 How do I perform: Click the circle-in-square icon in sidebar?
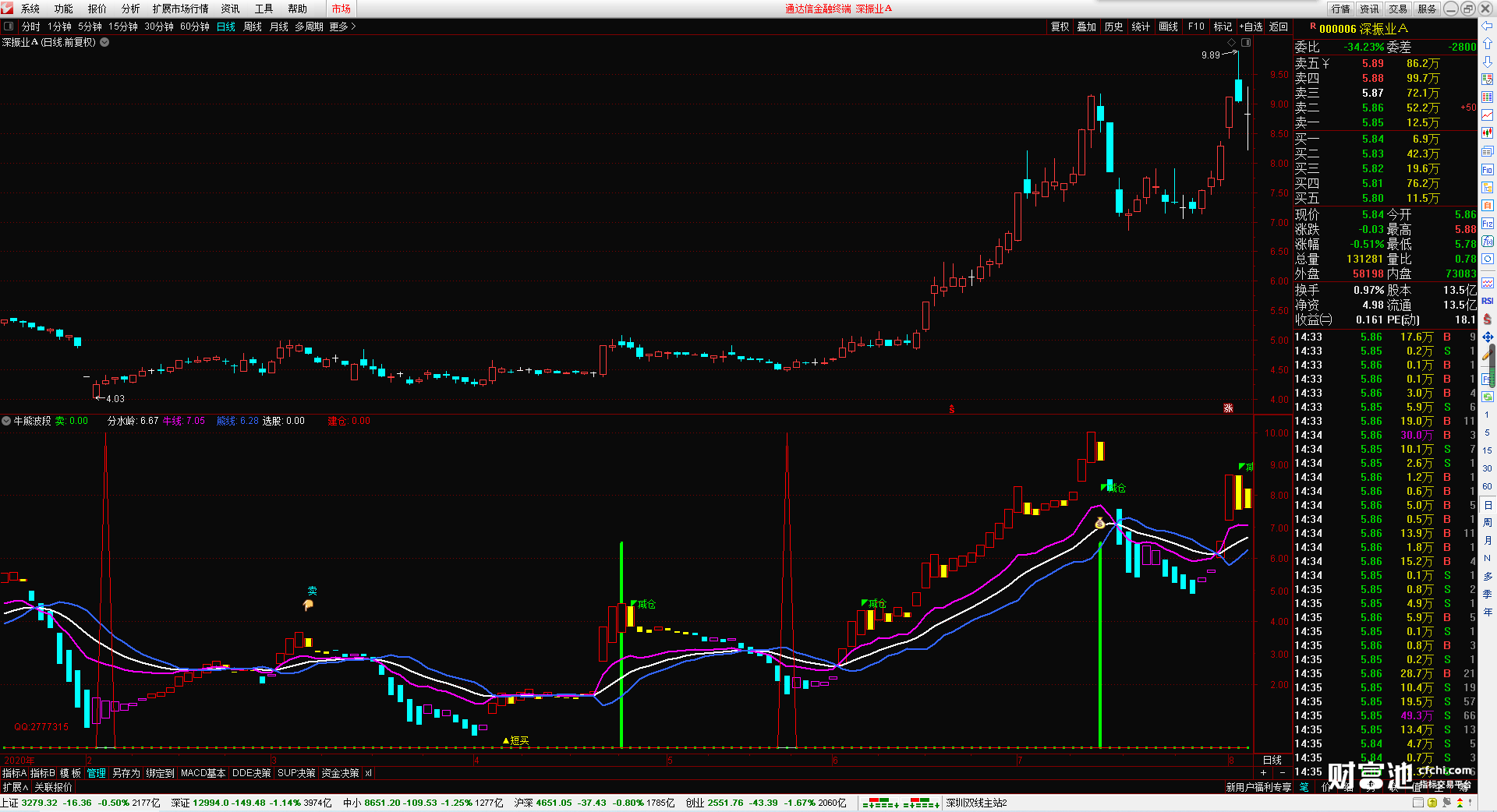(x=1487, y=259)
